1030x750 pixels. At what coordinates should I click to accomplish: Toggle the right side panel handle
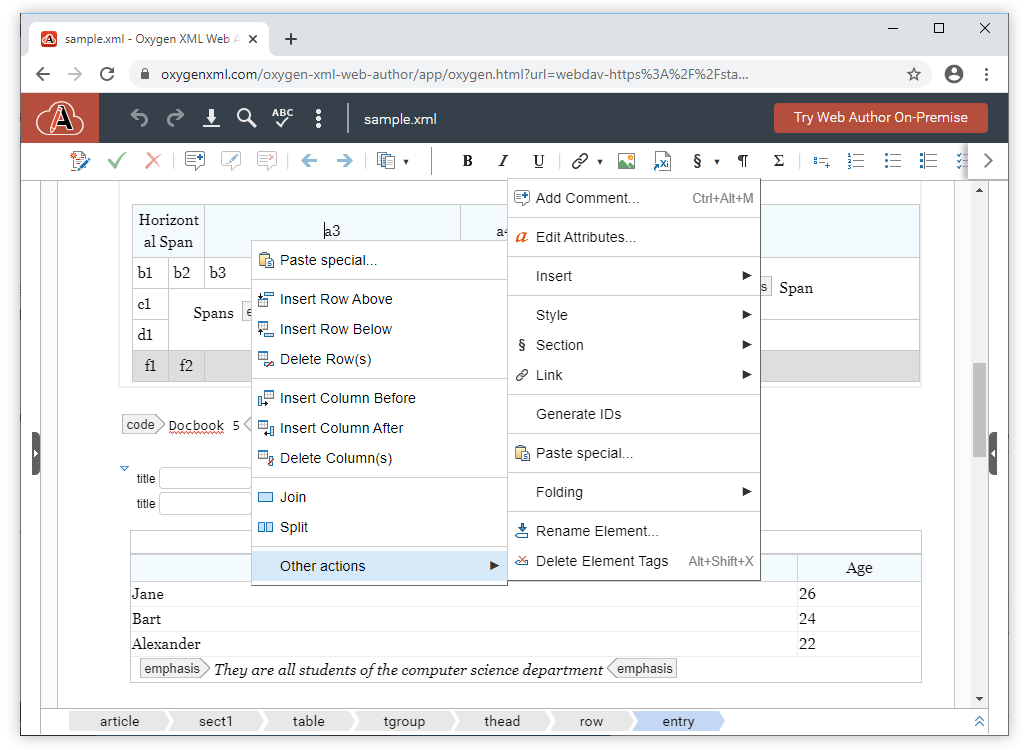point(993,453)
